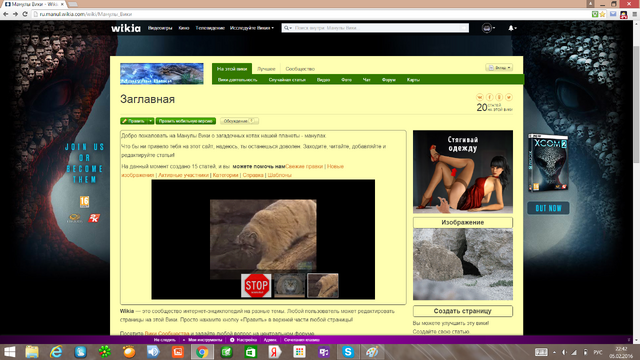Select the Лучшее tab
Screen dimensions: 640x360
click(x=266, y=69)
